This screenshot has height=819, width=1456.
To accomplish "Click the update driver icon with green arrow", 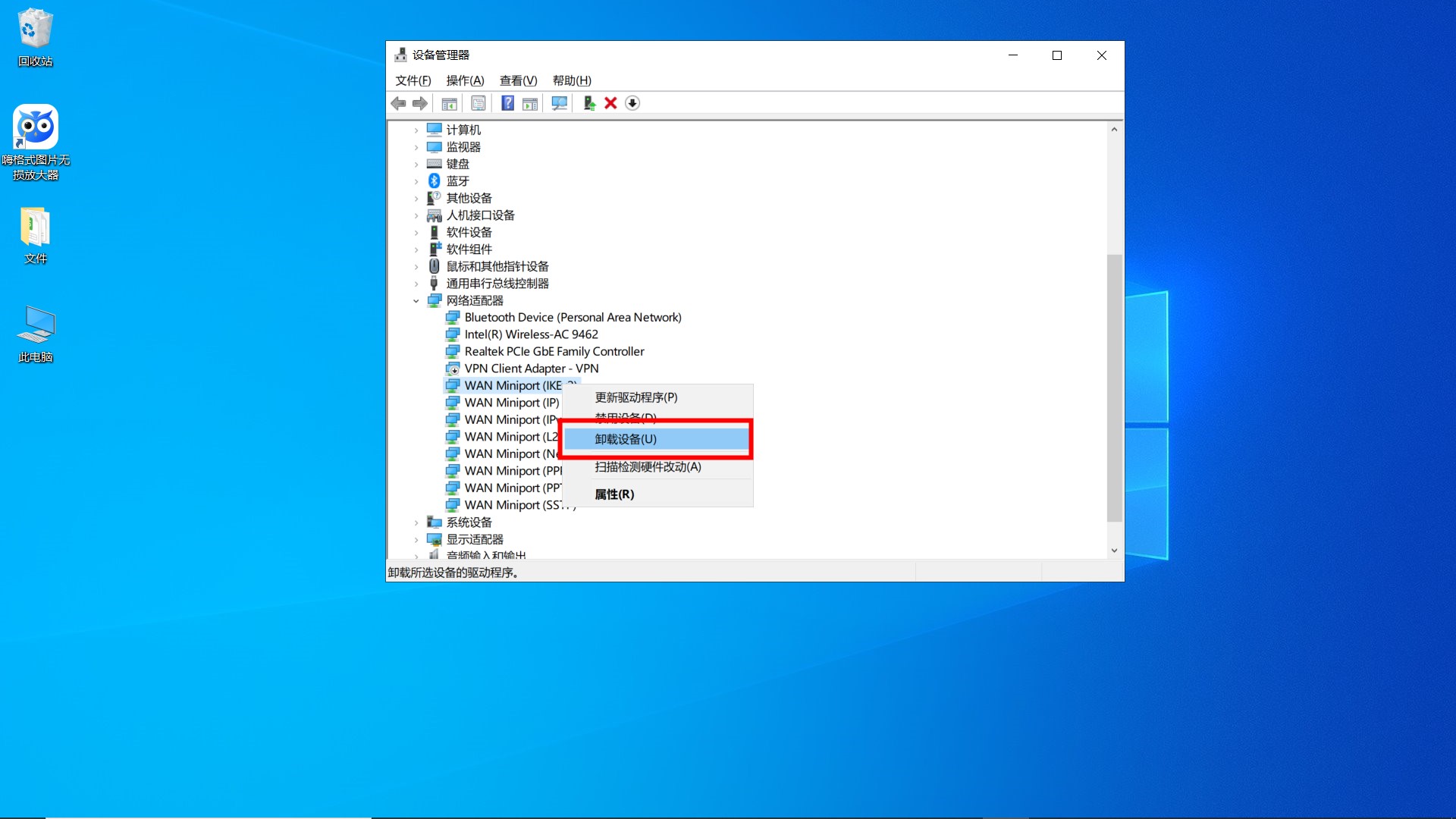I will coord(589,103).
